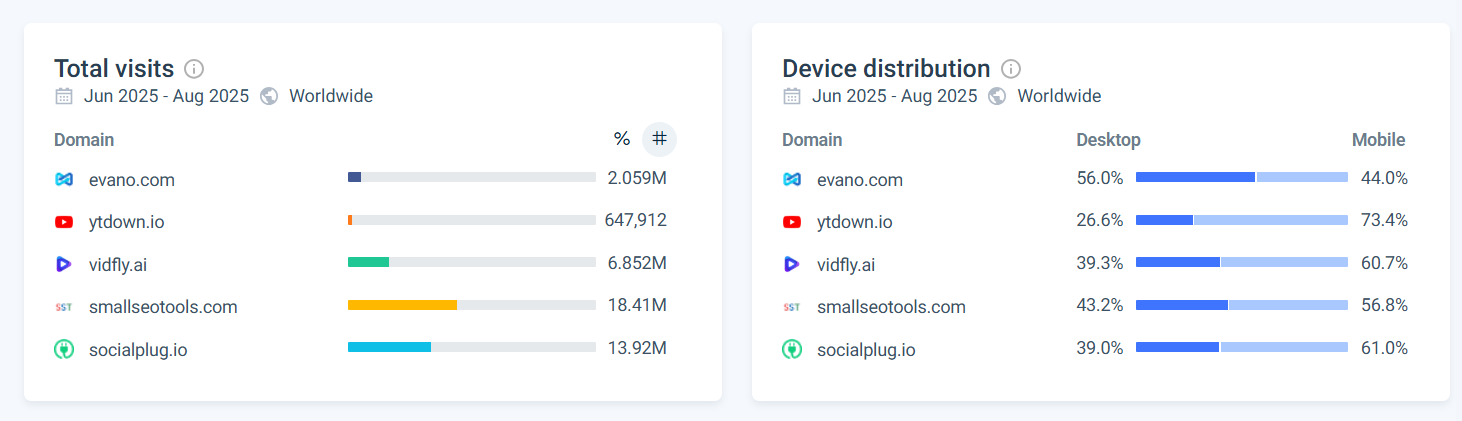Click the Jun 2025 - Aug 2025 date range in Total visits
Image resolution: width=1462 pixels, height=421 pixels.
(x=166, y=97)
